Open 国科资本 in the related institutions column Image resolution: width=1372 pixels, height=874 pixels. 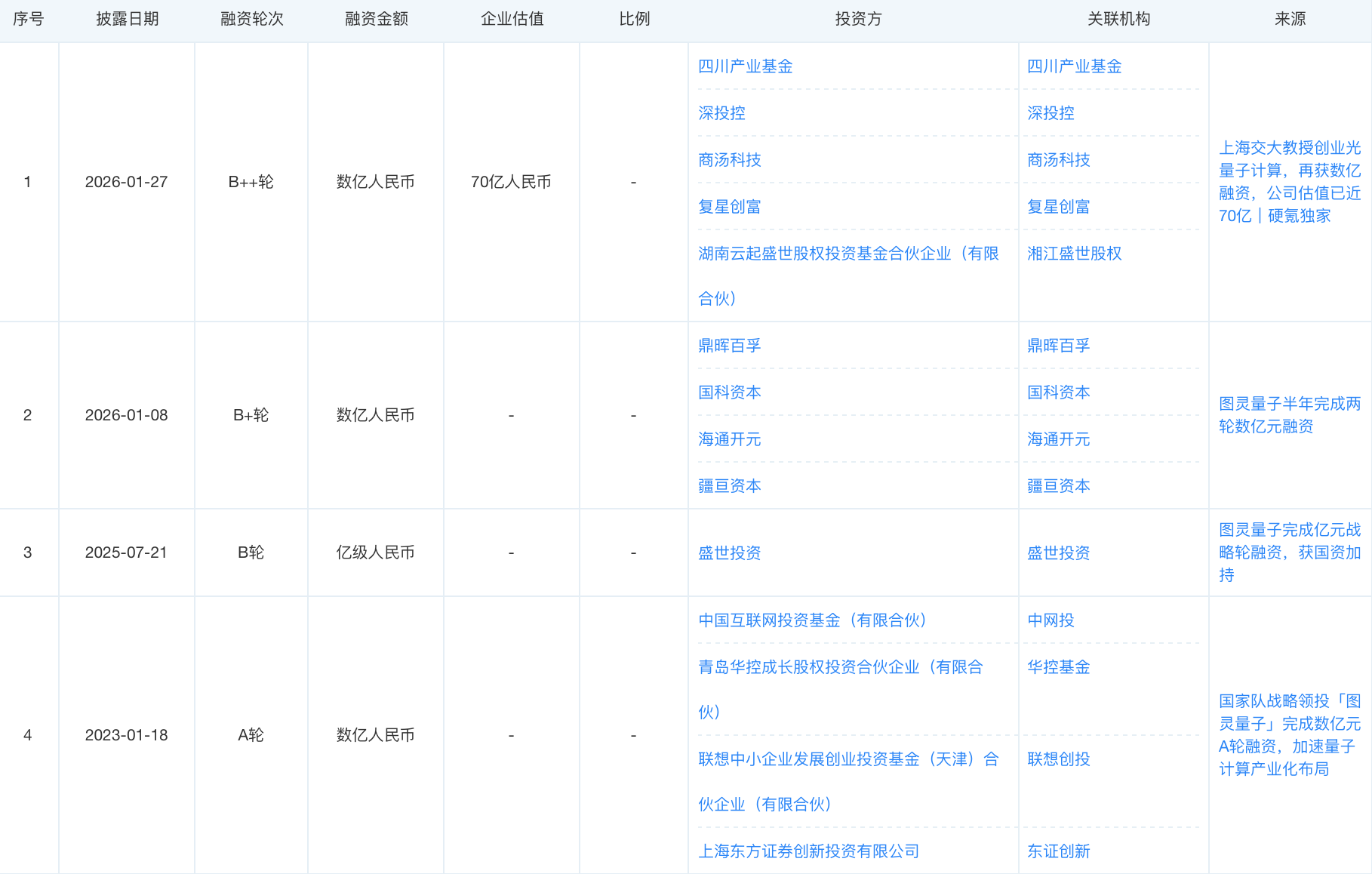coord(1058,392)
